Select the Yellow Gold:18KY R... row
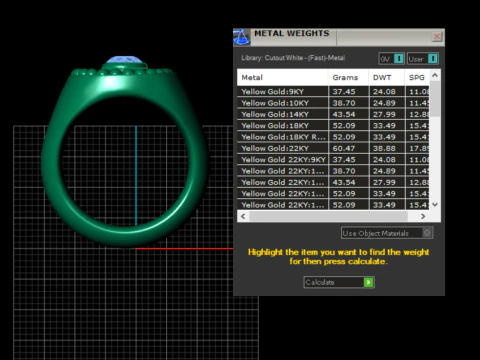480x360 pixels. coord(333,137)
